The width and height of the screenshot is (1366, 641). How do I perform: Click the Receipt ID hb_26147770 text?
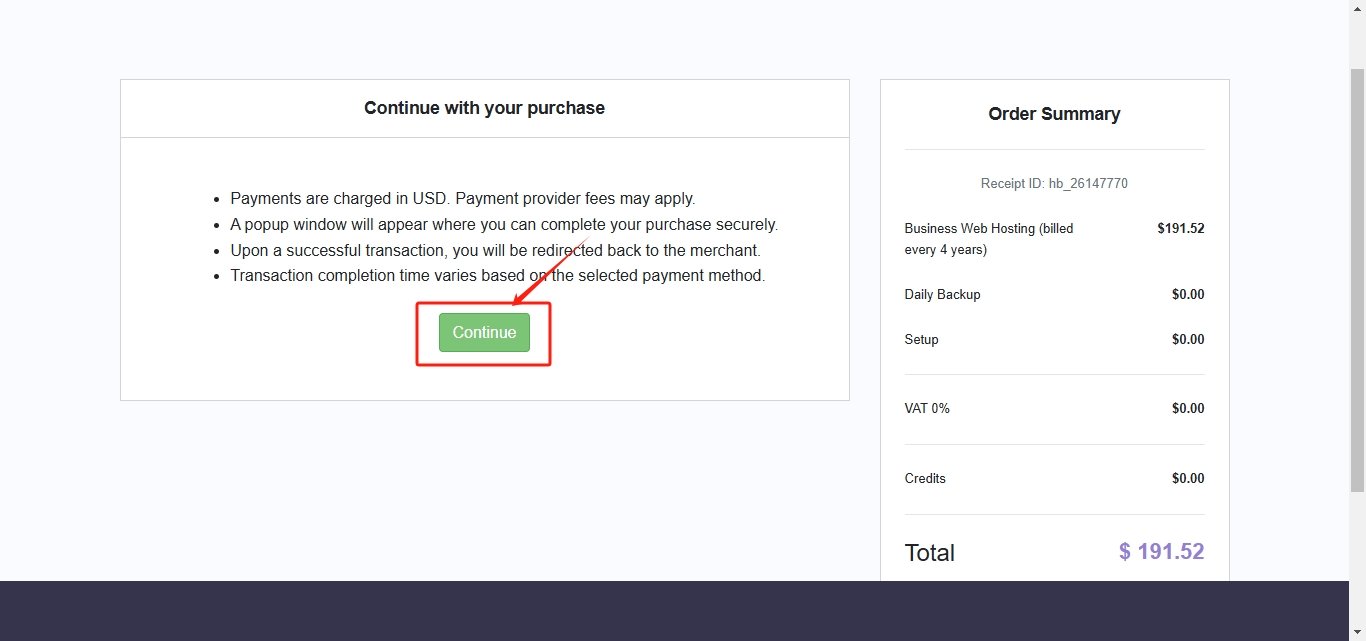[x=1054, y=183]
